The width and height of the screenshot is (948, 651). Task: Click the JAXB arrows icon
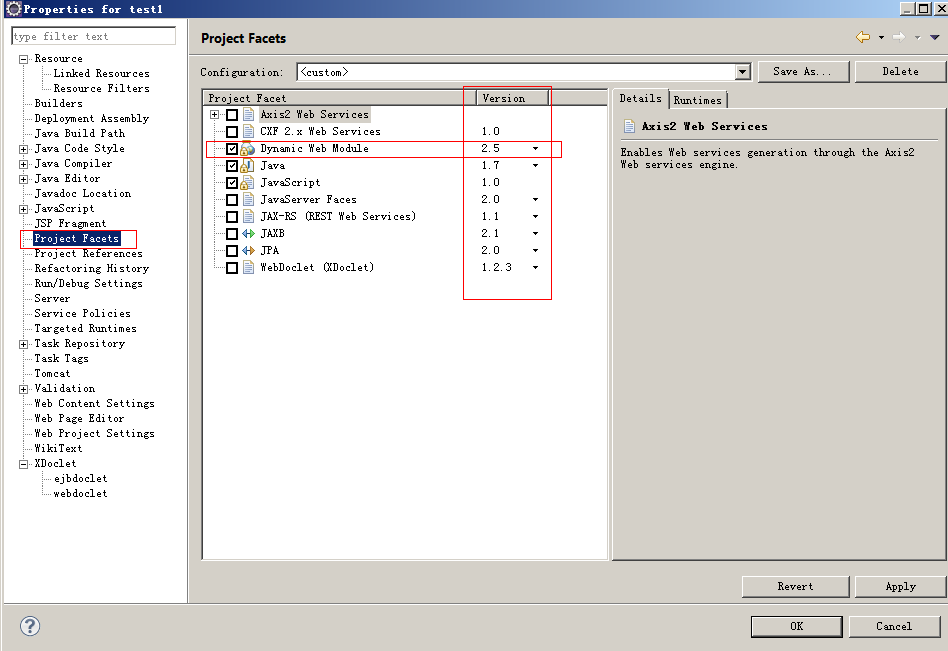coord(248,233)
